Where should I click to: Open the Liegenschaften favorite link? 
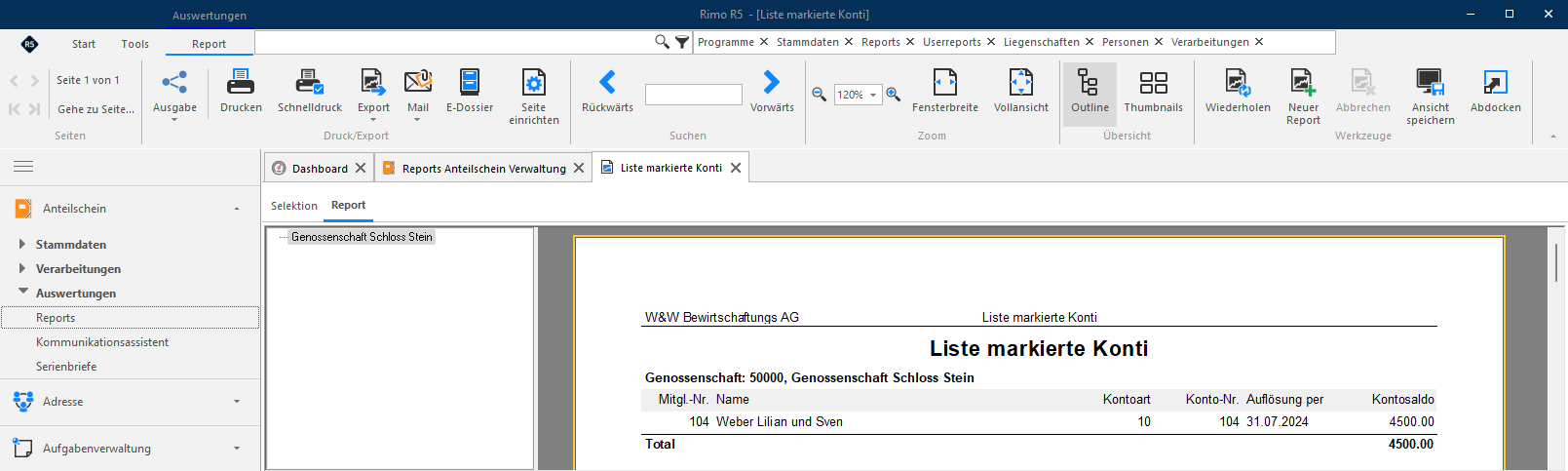click(1042, 42)
